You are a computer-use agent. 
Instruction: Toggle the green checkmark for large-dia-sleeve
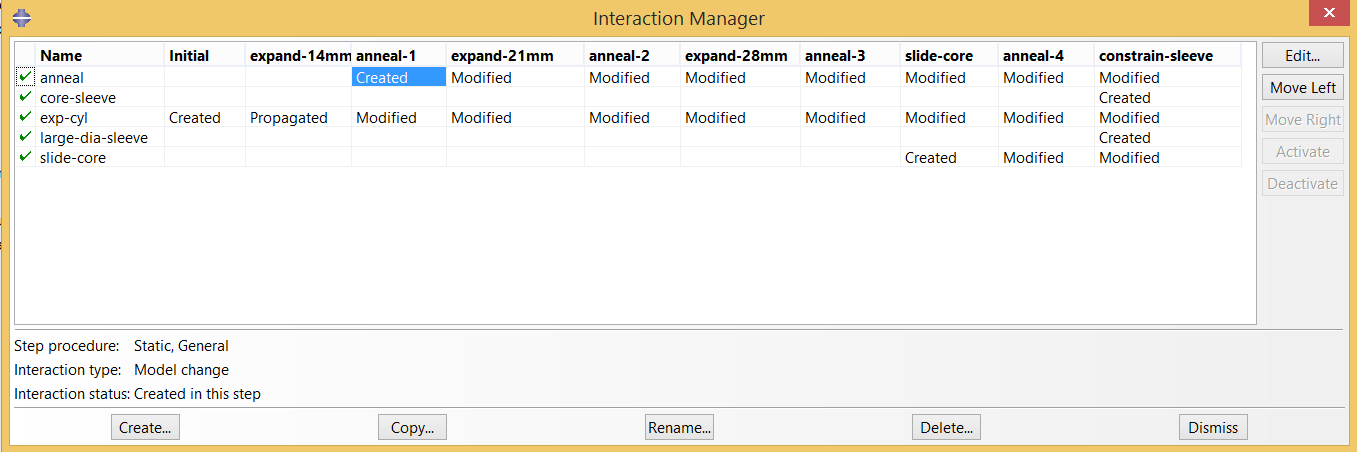pos(25,137)
